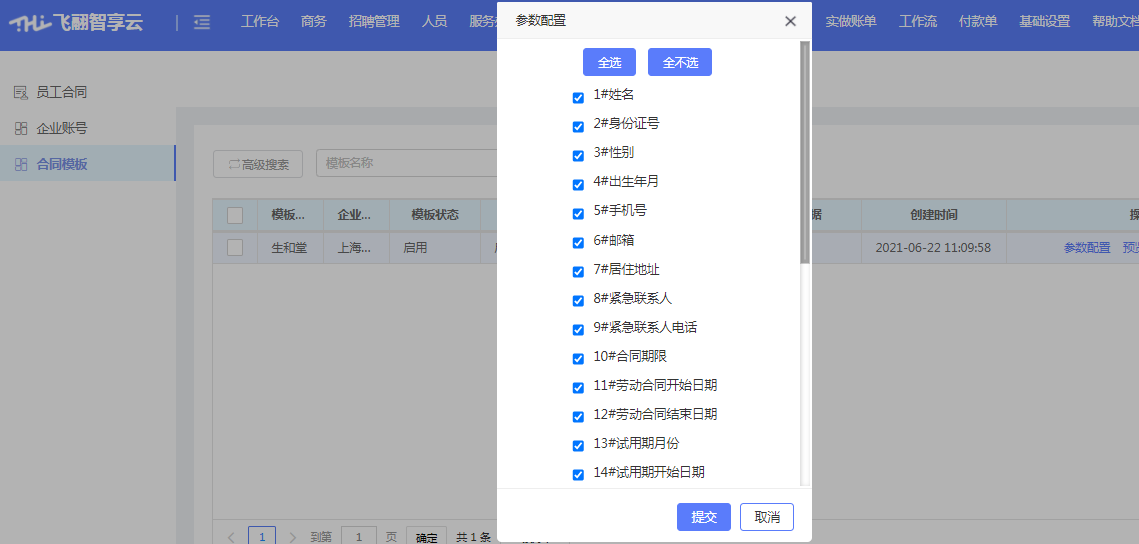Submit parameters with 提交 button
The height and width of the screenshot is (544, 1139).
(704, 517)
